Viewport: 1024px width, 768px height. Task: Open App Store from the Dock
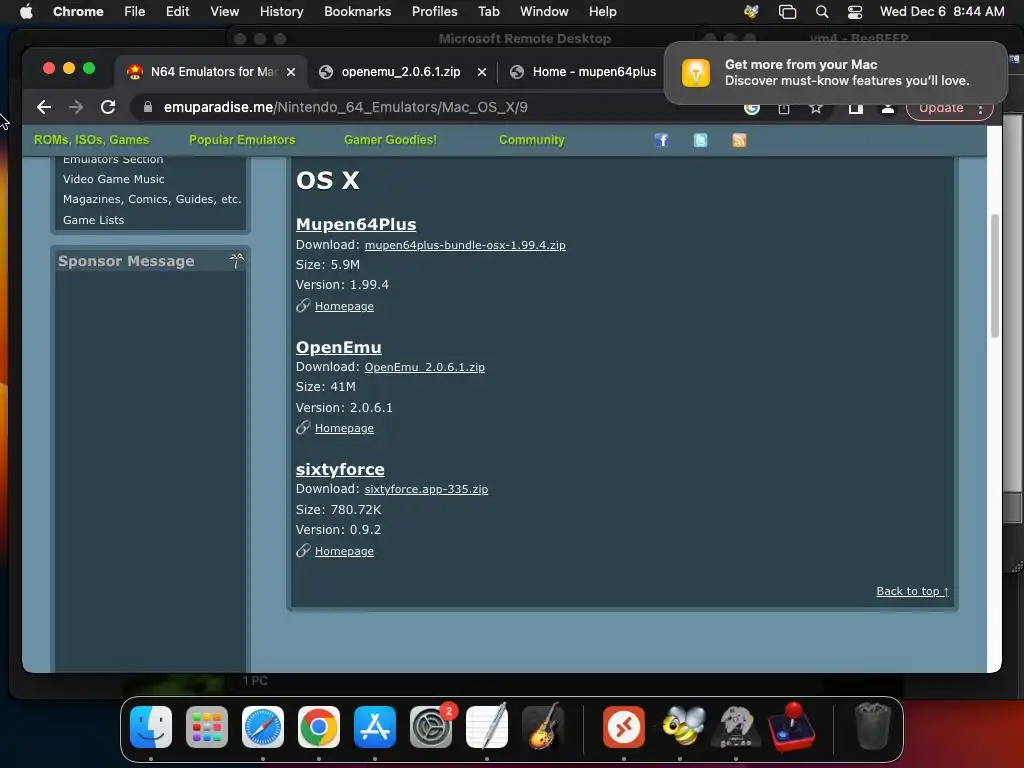[375, 727]
